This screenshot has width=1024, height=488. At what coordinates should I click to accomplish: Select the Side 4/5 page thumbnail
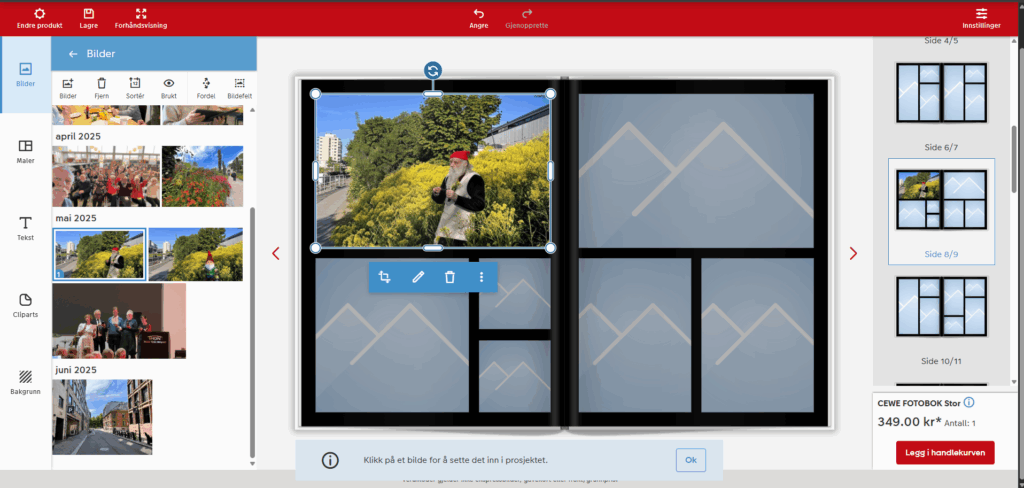[941, 93]
